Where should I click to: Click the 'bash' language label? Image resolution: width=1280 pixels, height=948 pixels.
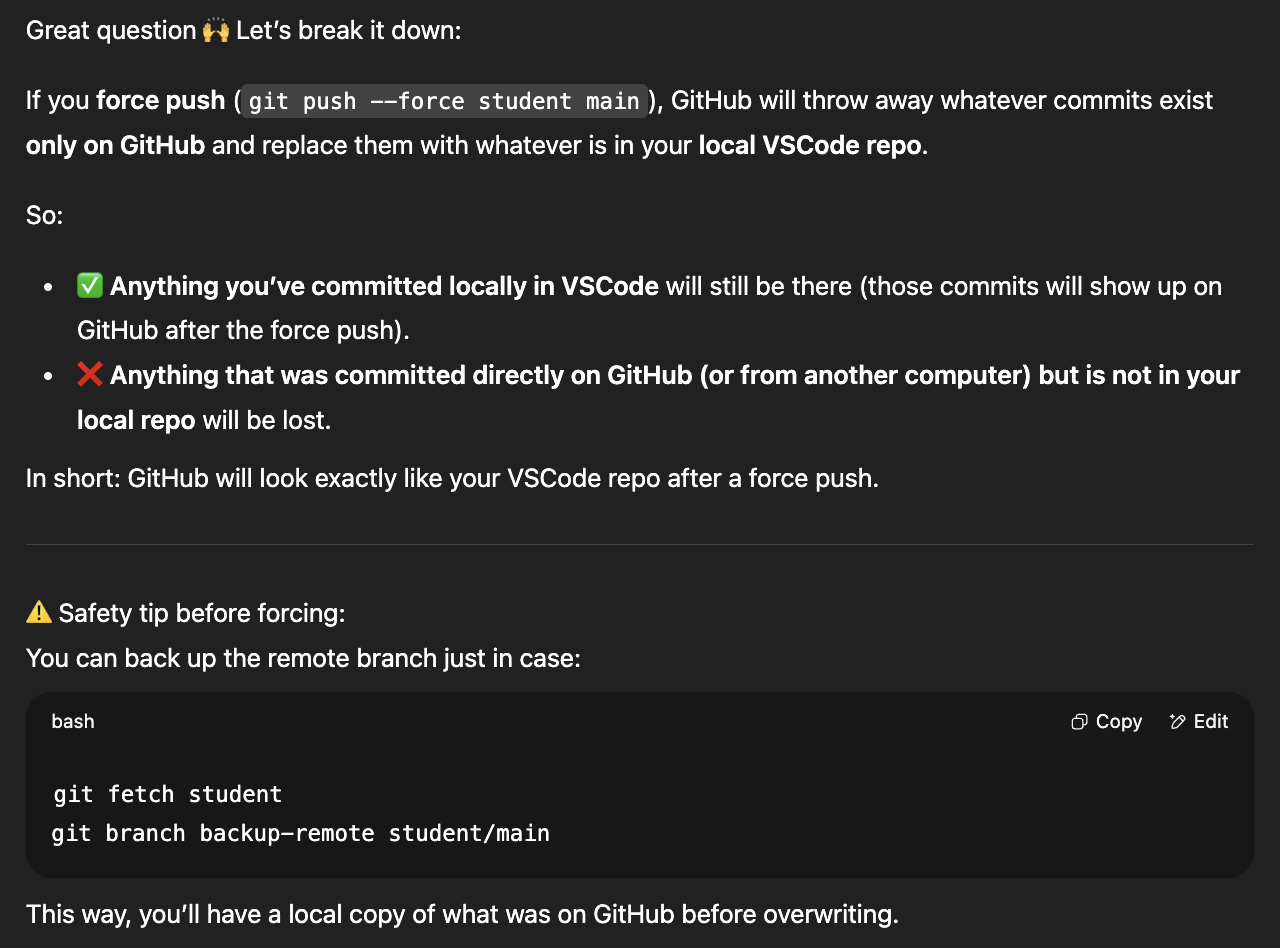tap(73, 722)
